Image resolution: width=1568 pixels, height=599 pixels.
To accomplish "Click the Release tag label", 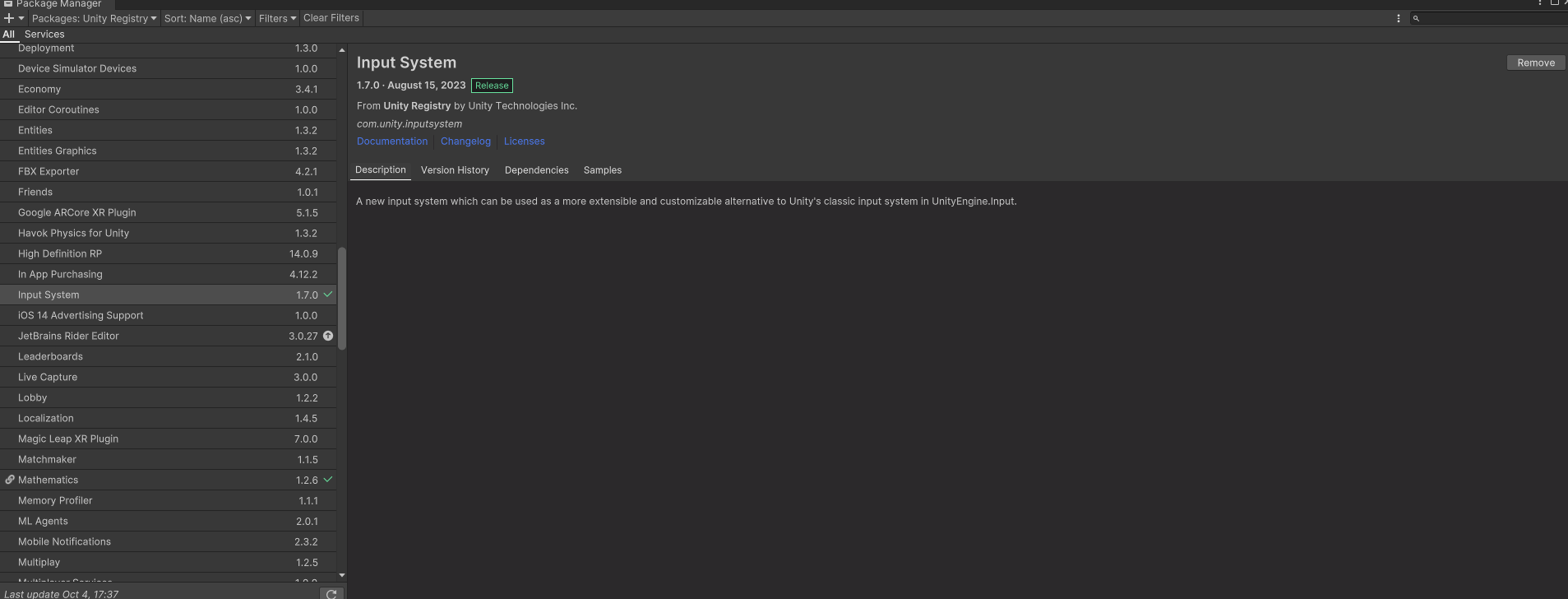I will click(492, 86).
